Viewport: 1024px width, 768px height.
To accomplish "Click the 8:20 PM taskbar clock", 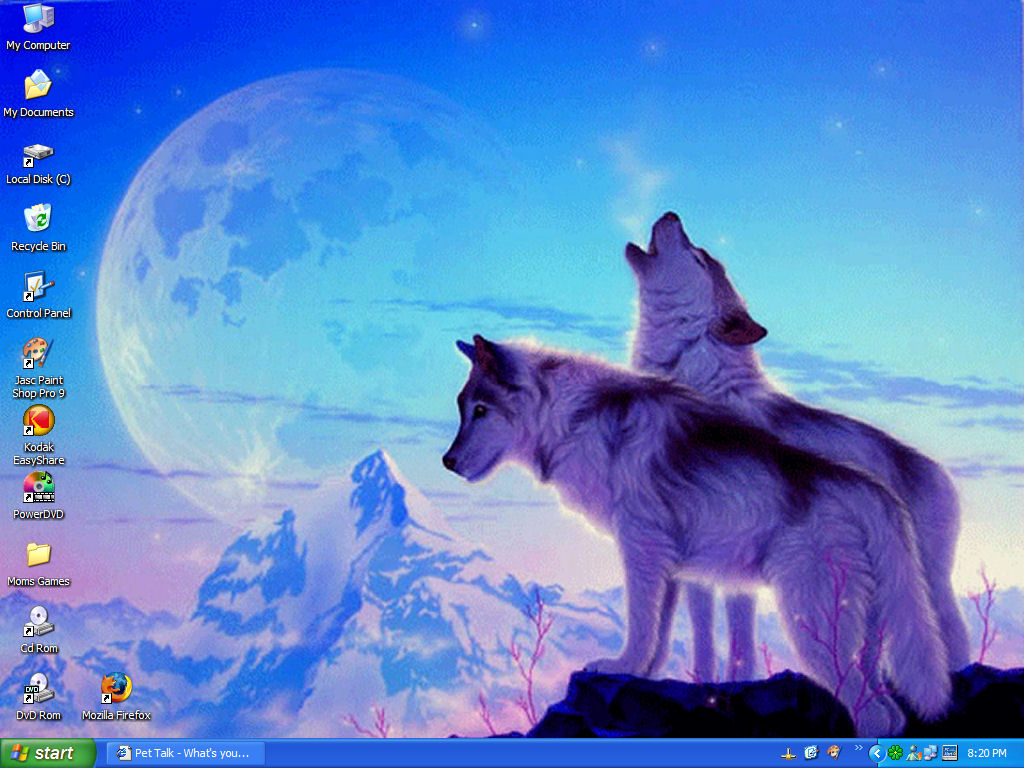I will [987, 753].
